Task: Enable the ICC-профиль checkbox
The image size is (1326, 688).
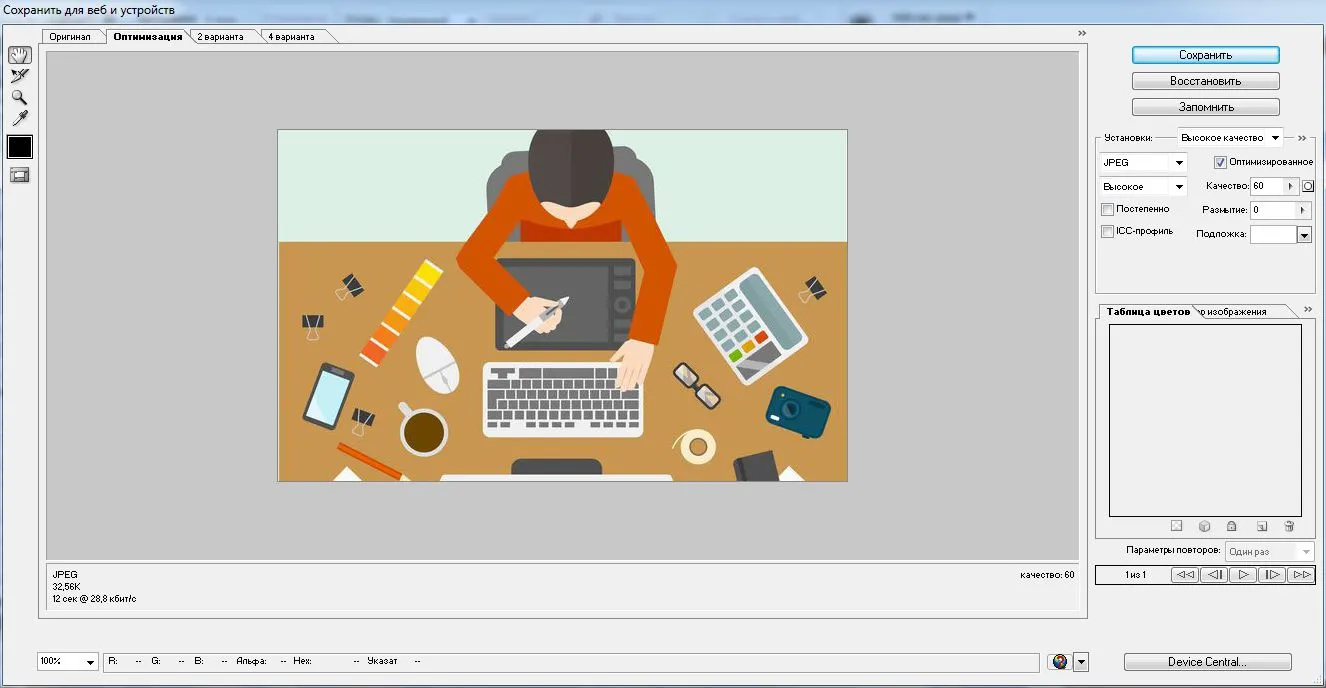Action: coord(1107,231)
